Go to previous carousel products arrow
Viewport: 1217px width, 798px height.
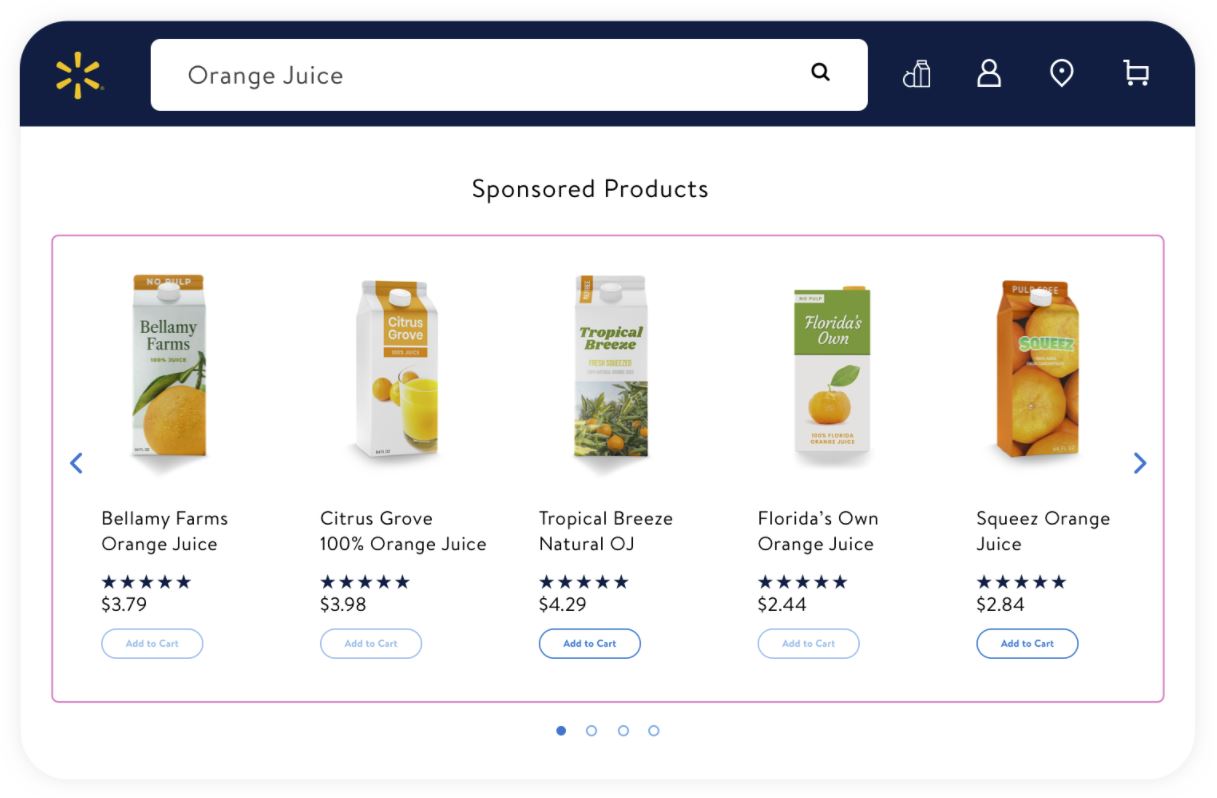[x=76, y=463]
